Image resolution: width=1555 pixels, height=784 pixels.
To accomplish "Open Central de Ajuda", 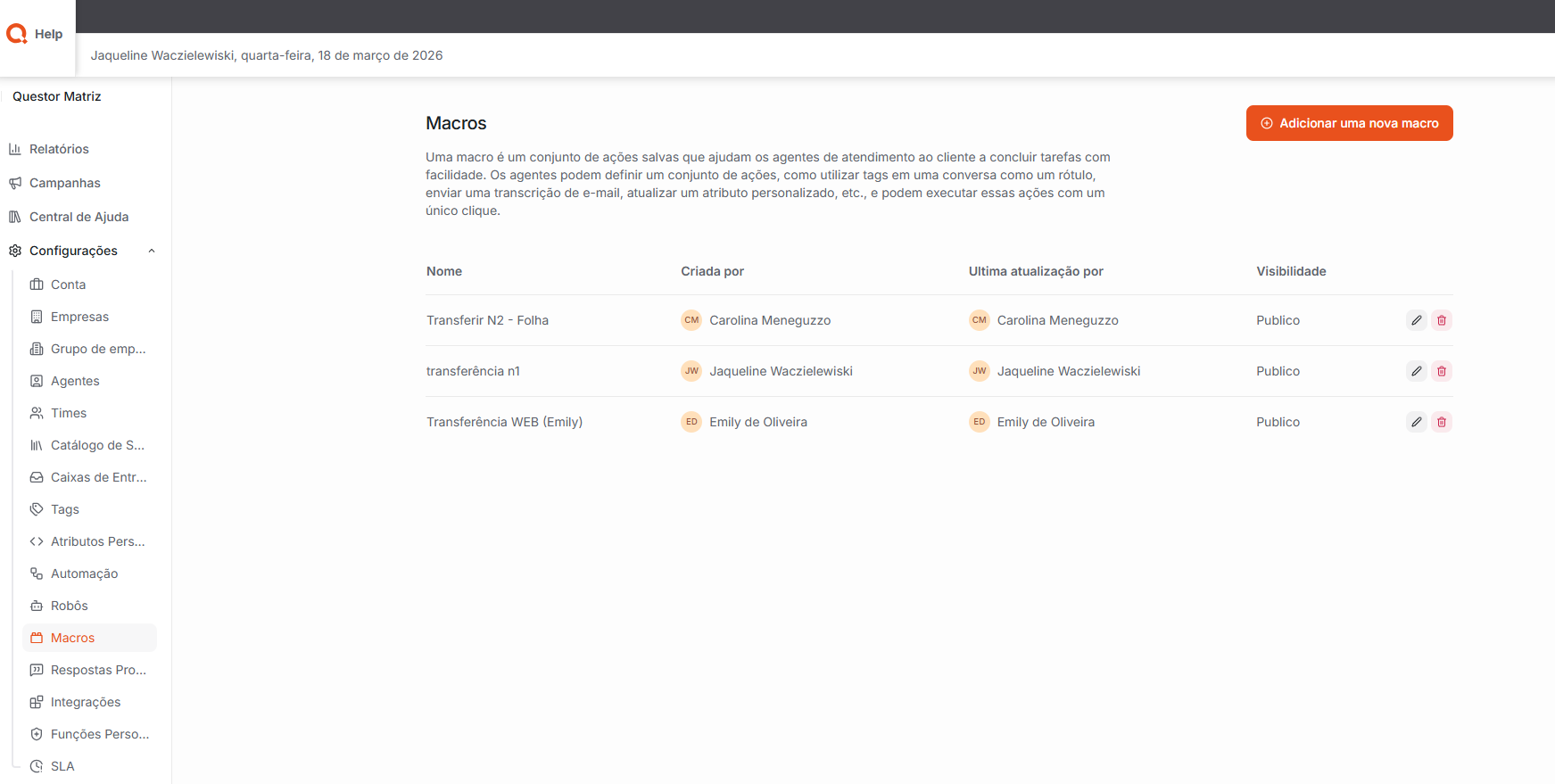I will tap(79, 217).
